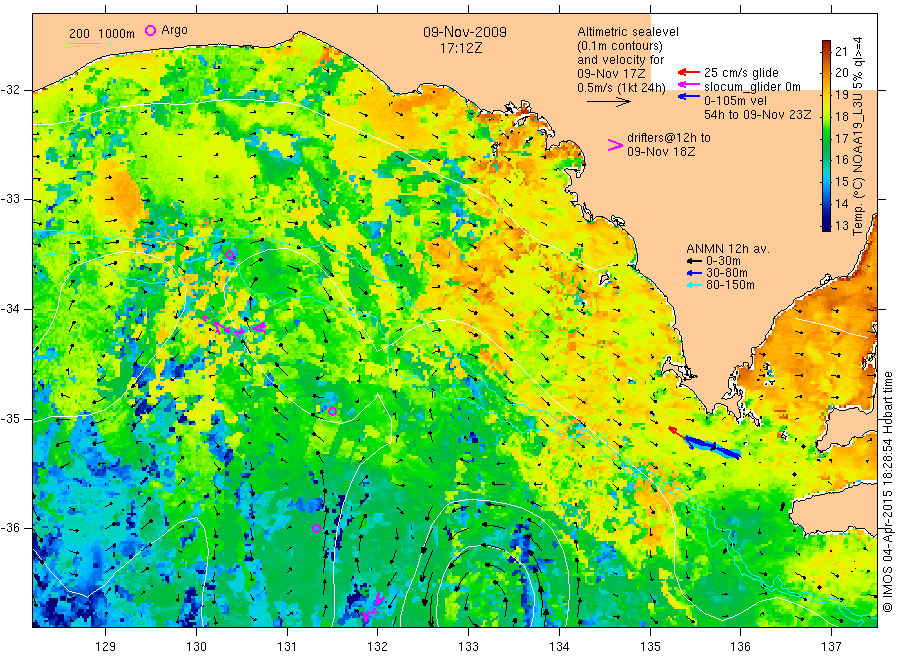Click the 'drifters@12h to' label

tap(669, 138)
